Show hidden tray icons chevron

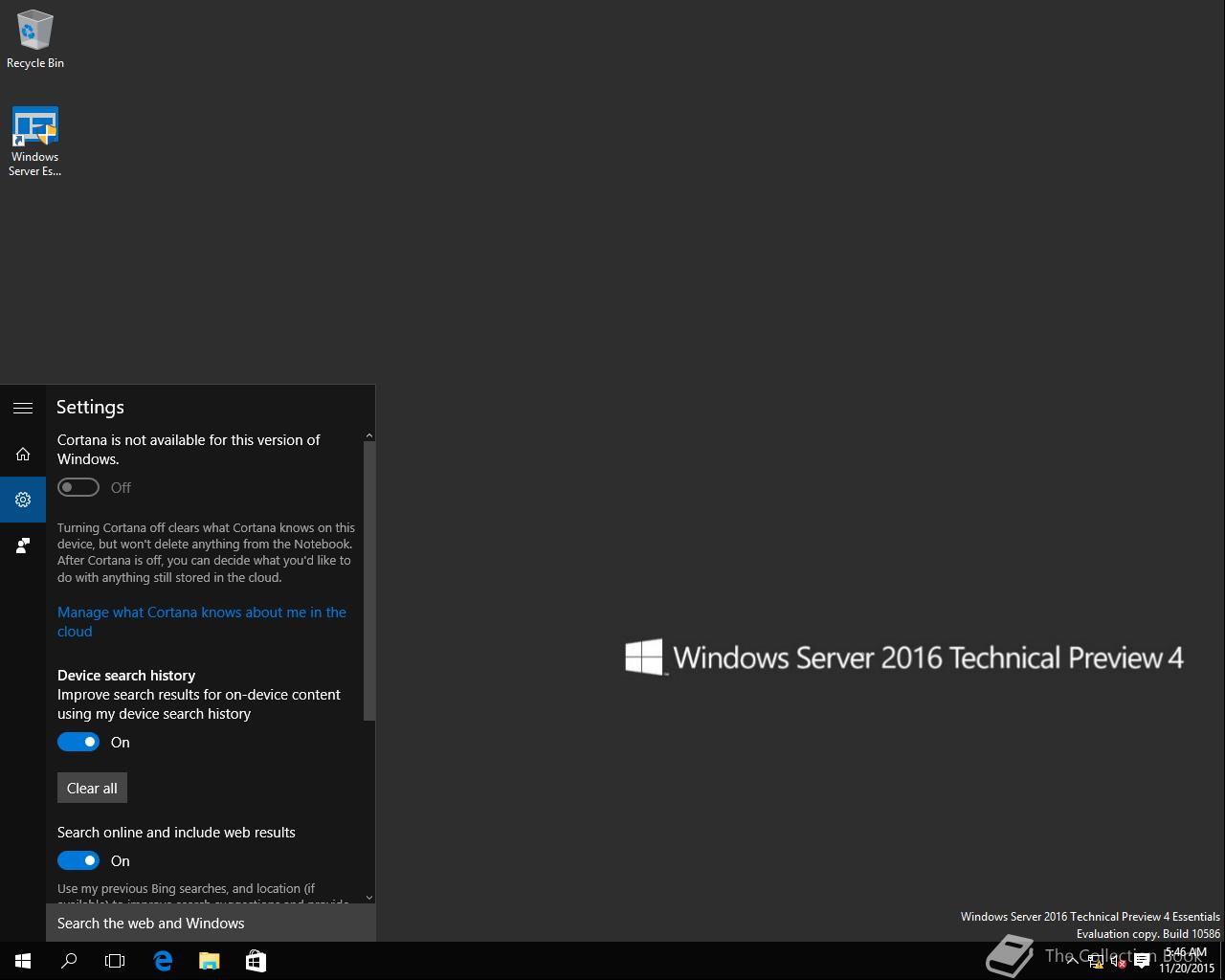(1072, 961)
